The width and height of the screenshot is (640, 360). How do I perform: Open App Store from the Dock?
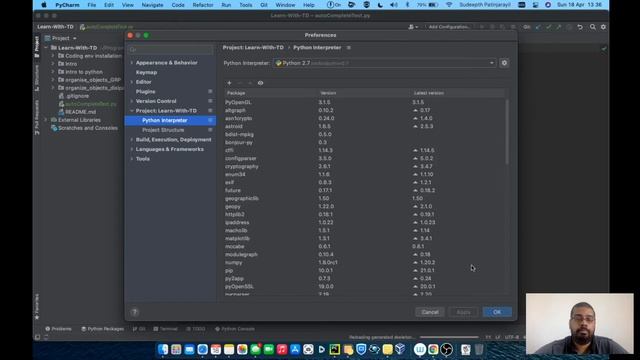295,349
